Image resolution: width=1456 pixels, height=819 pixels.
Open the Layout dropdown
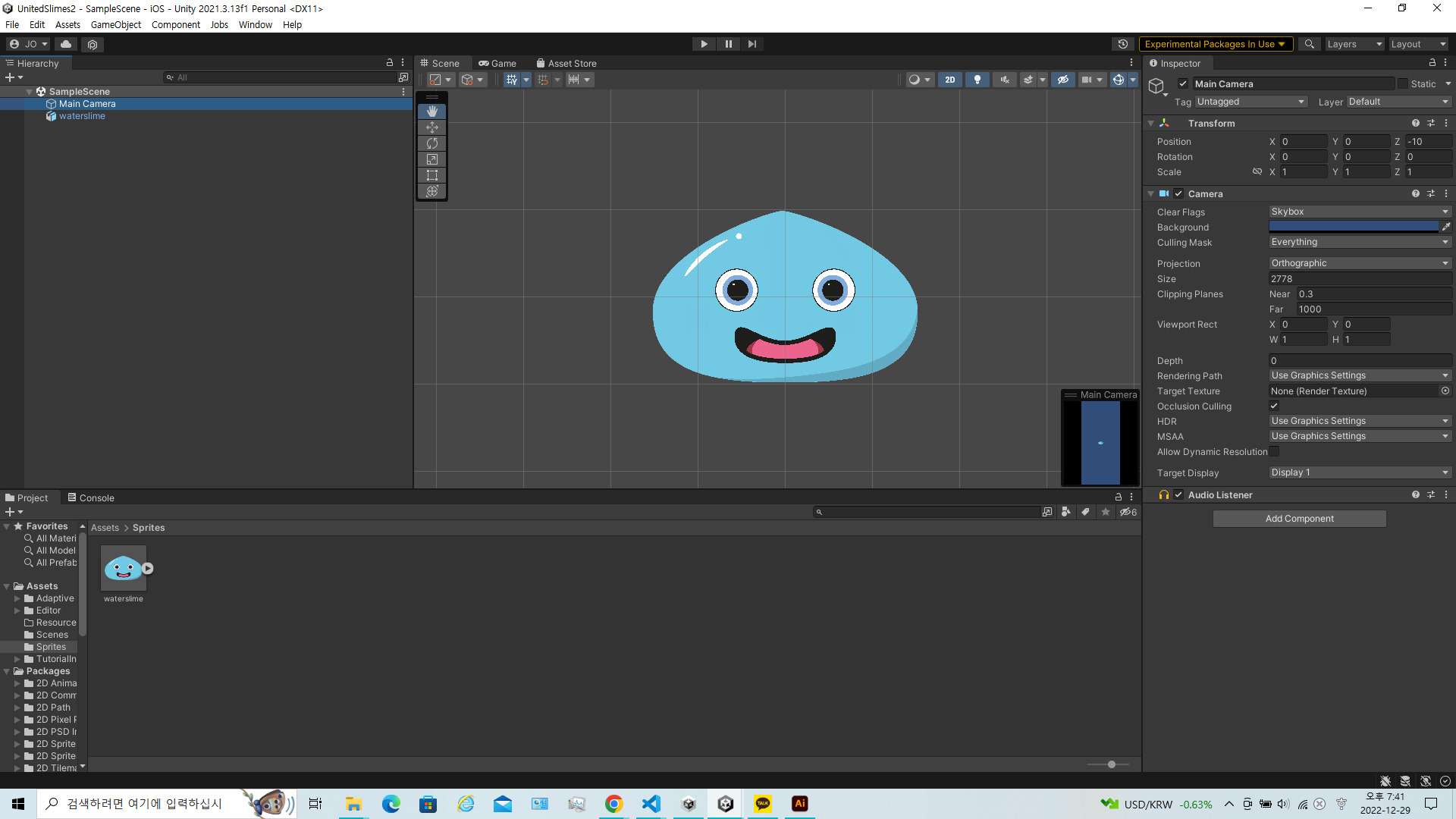coord(1418,44)
